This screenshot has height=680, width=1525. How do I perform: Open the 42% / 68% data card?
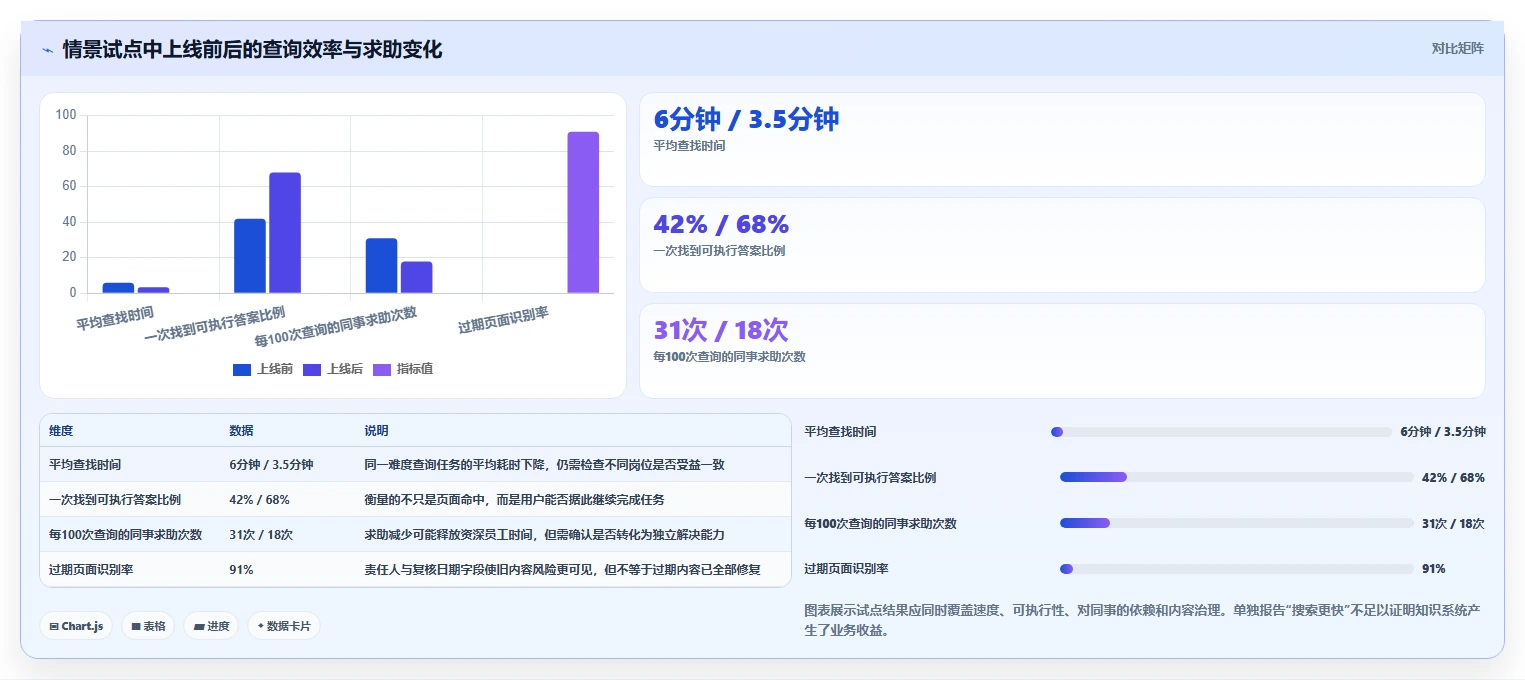(x=1062, y=245)
